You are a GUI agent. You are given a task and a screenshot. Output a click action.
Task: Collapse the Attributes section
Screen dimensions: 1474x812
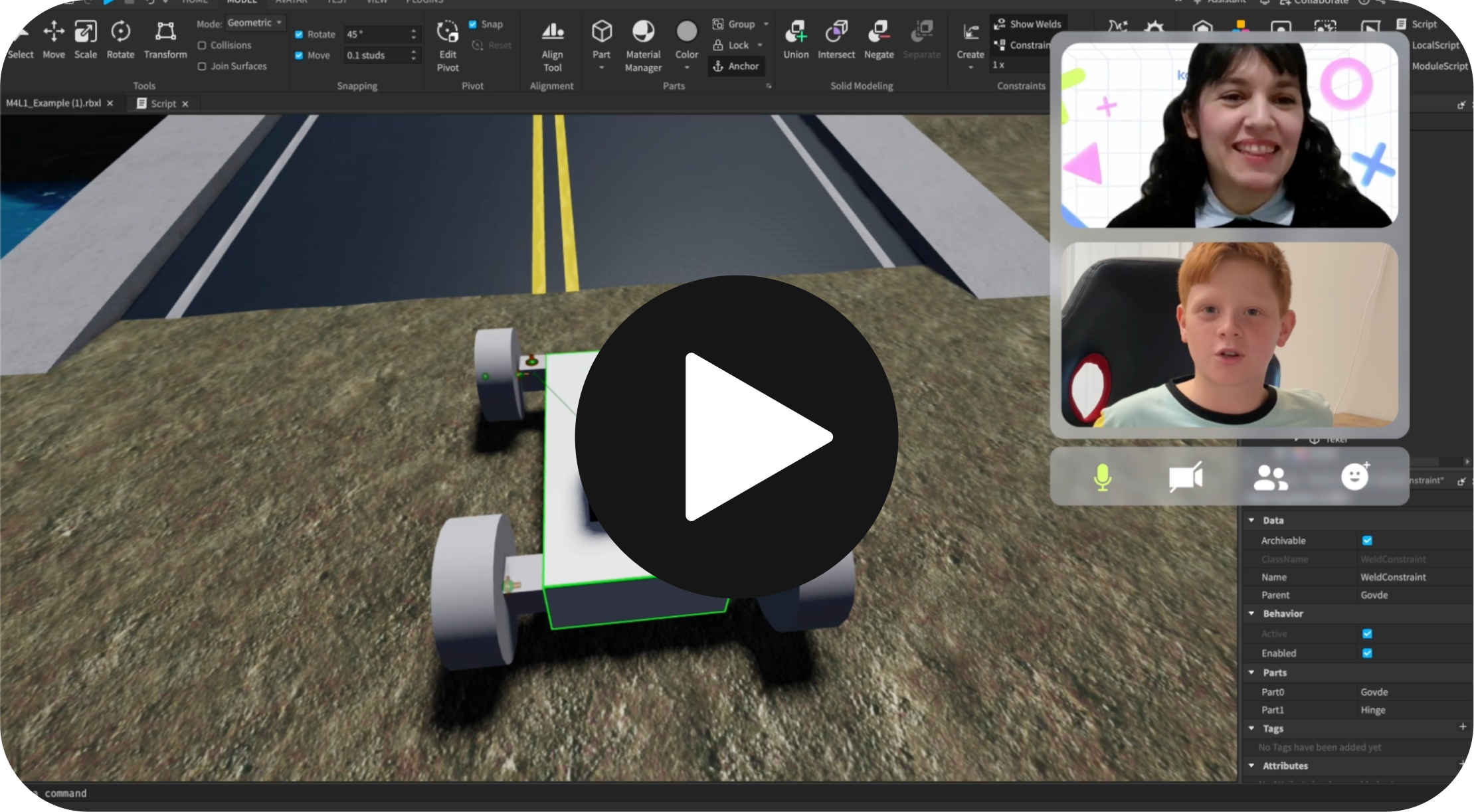[x=1251, y=766]
